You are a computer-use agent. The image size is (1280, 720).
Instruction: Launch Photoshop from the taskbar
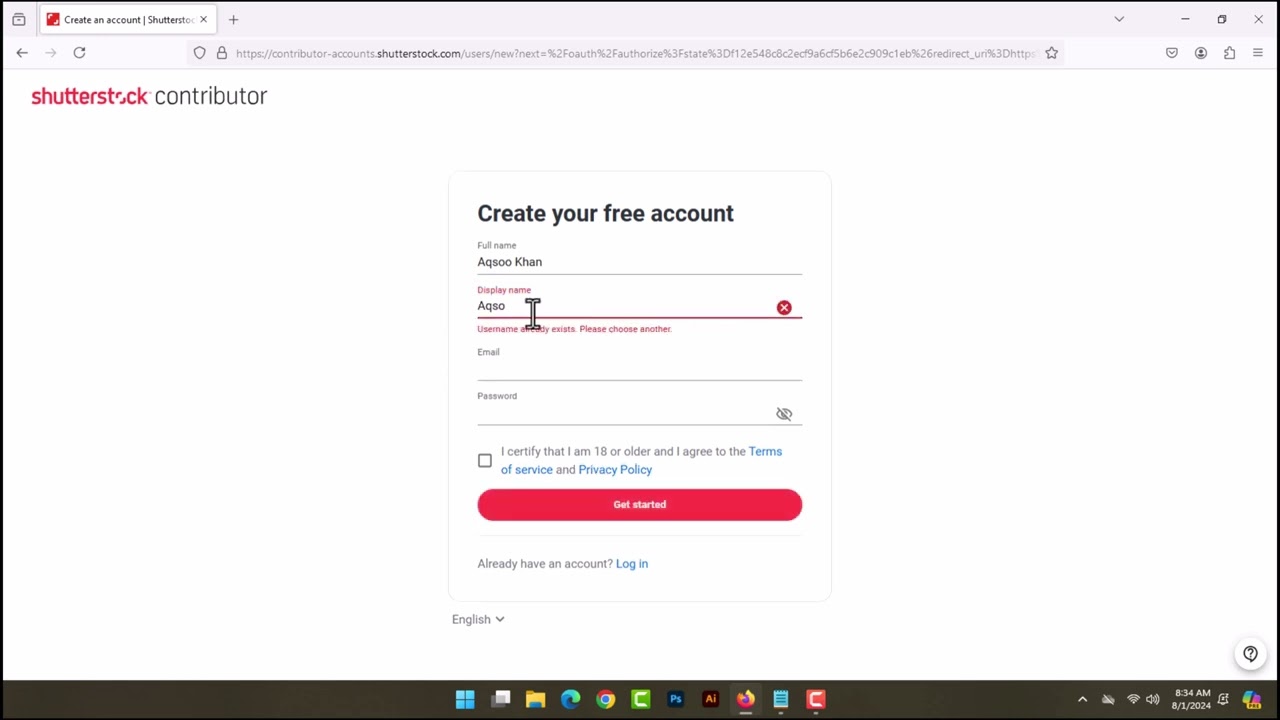(x=675, y=699)
